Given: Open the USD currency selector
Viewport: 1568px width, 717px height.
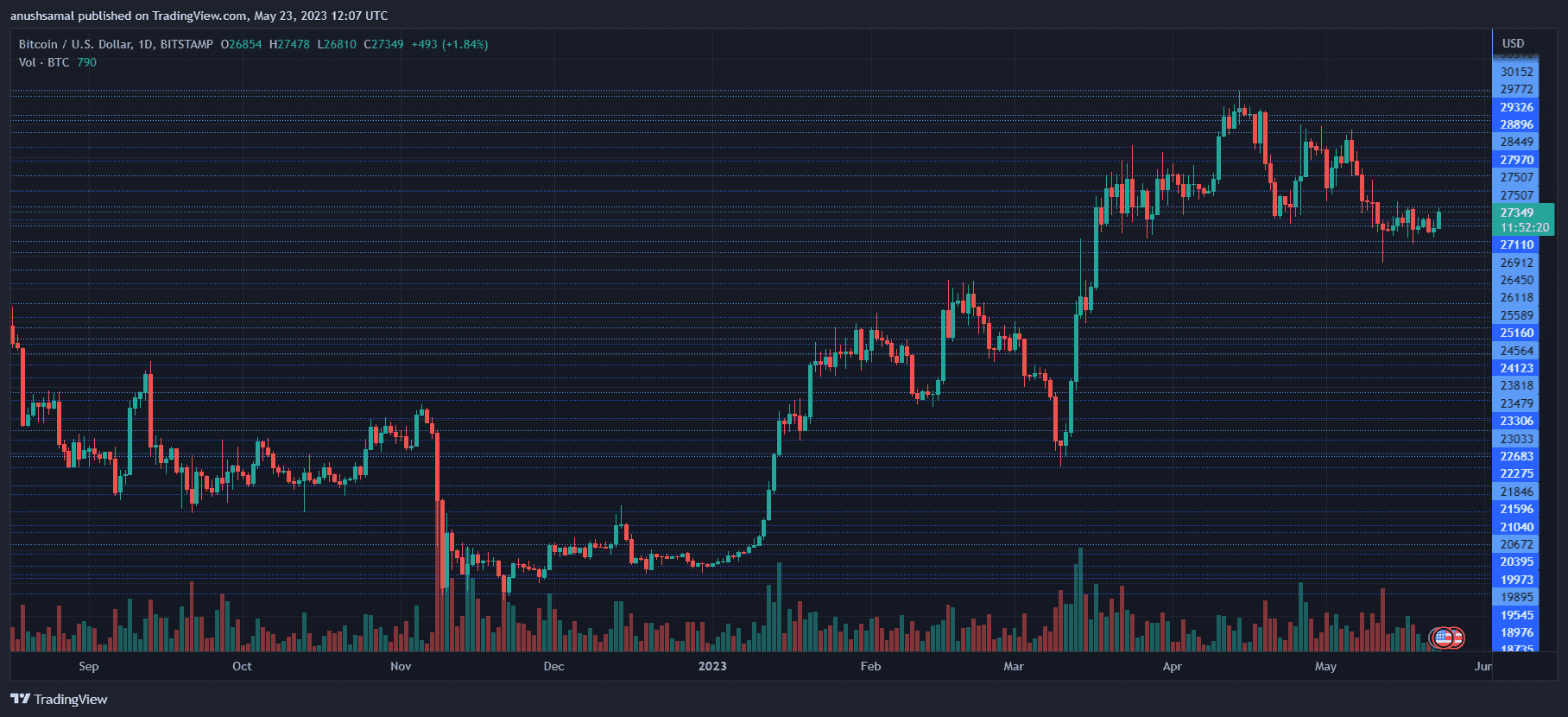Looking at the screenshot, I should pyautogui.click(x=1513, y=43).
